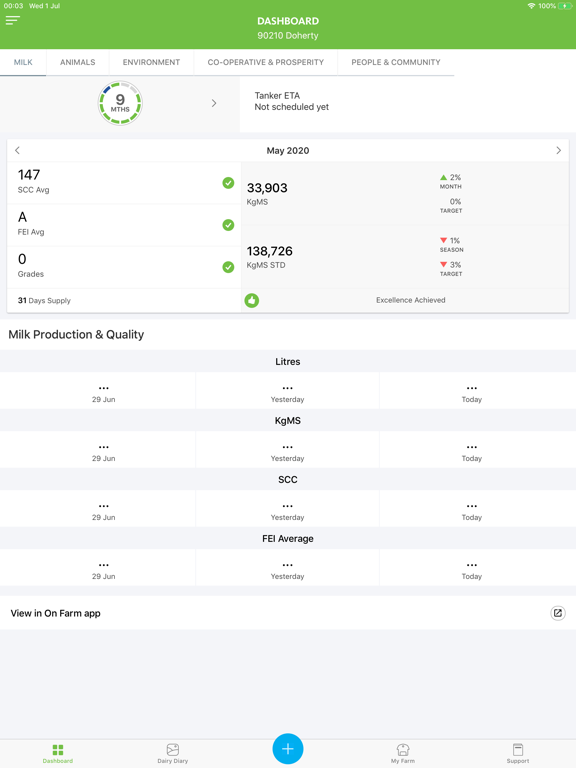Tap the Wi-Fi status icon
Screen dimensions: 576x768
point(531,6)
